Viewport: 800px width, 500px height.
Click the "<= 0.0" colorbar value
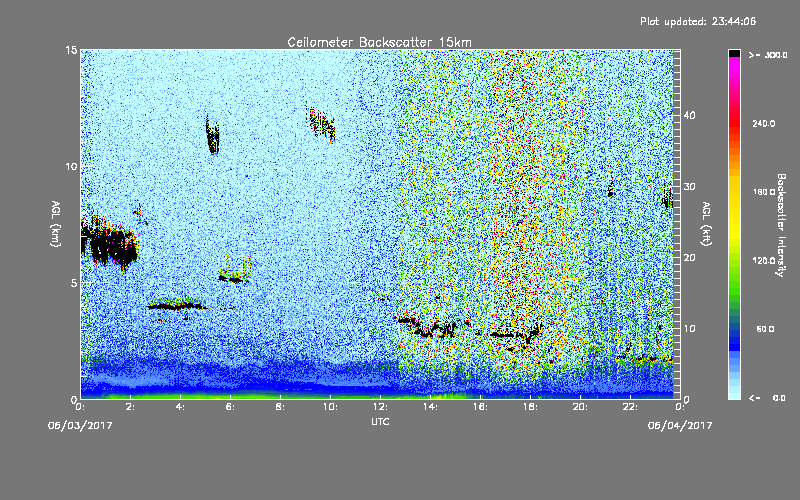[767, 398]
